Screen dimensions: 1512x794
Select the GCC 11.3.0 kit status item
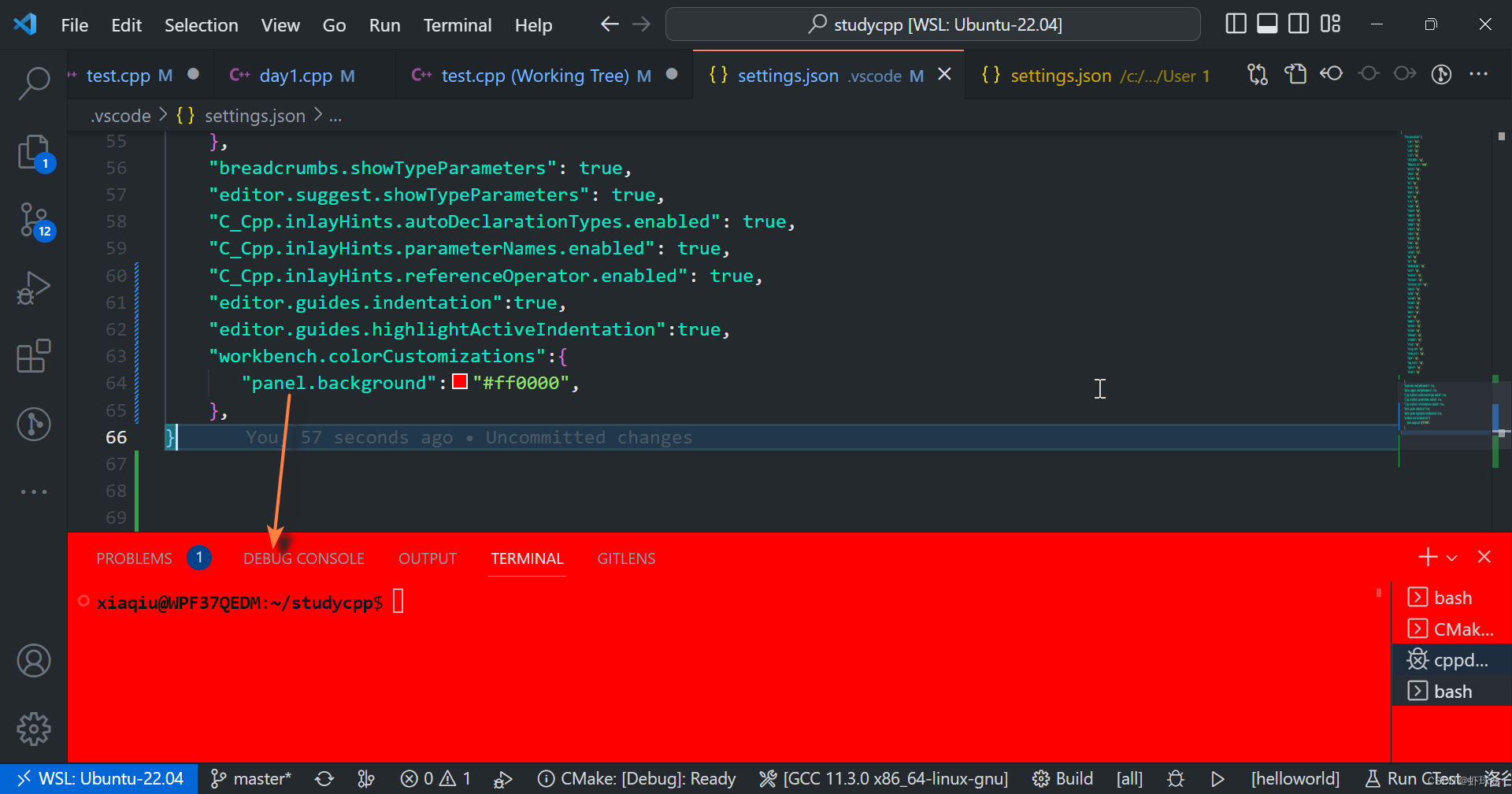click(884, 779)
